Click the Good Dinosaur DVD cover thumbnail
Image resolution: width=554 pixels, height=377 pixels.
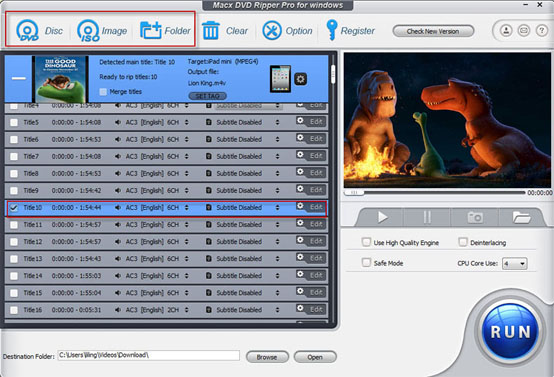(x=60, y=79)
